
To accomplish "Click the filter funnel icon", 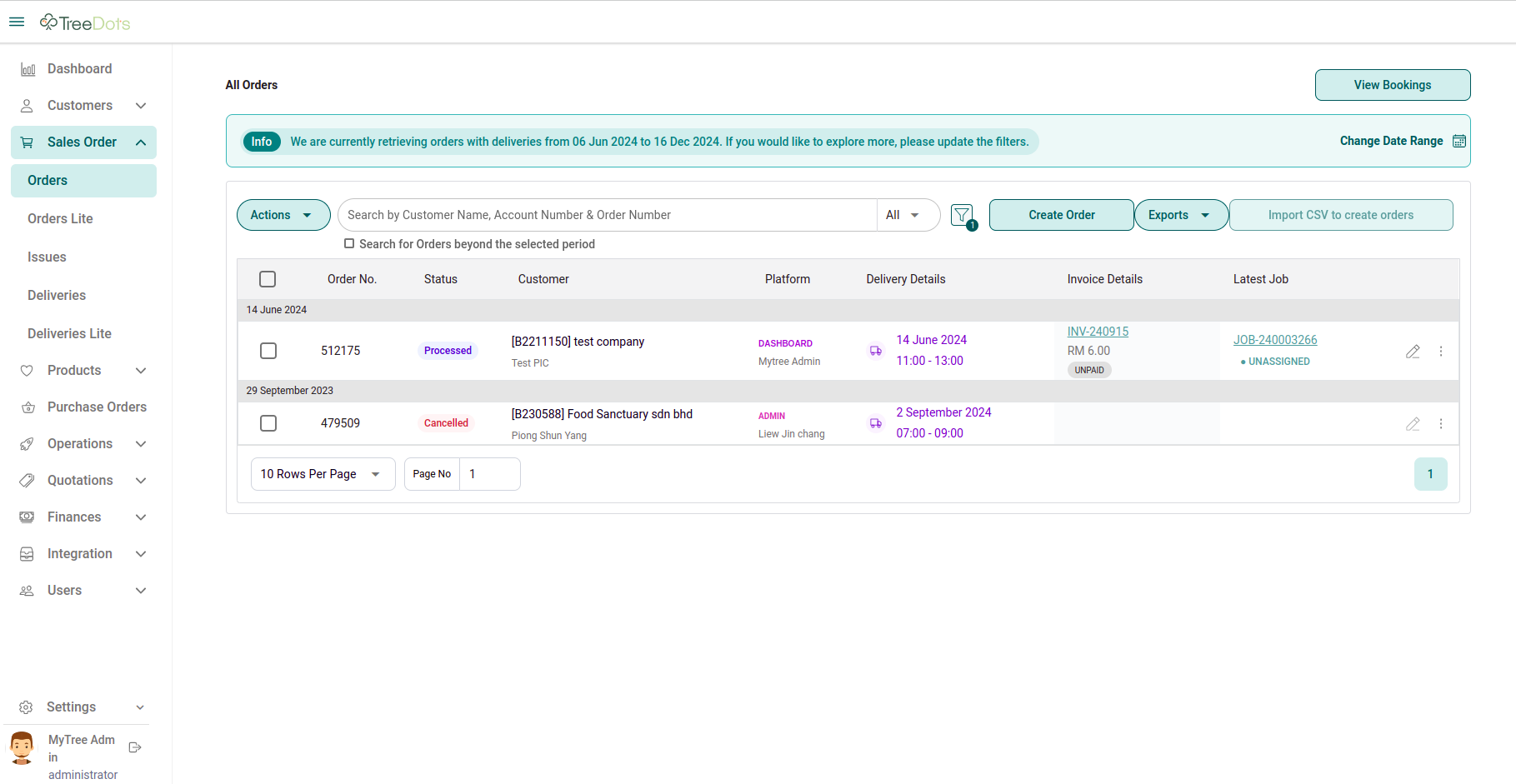I will tap(962, 215).
